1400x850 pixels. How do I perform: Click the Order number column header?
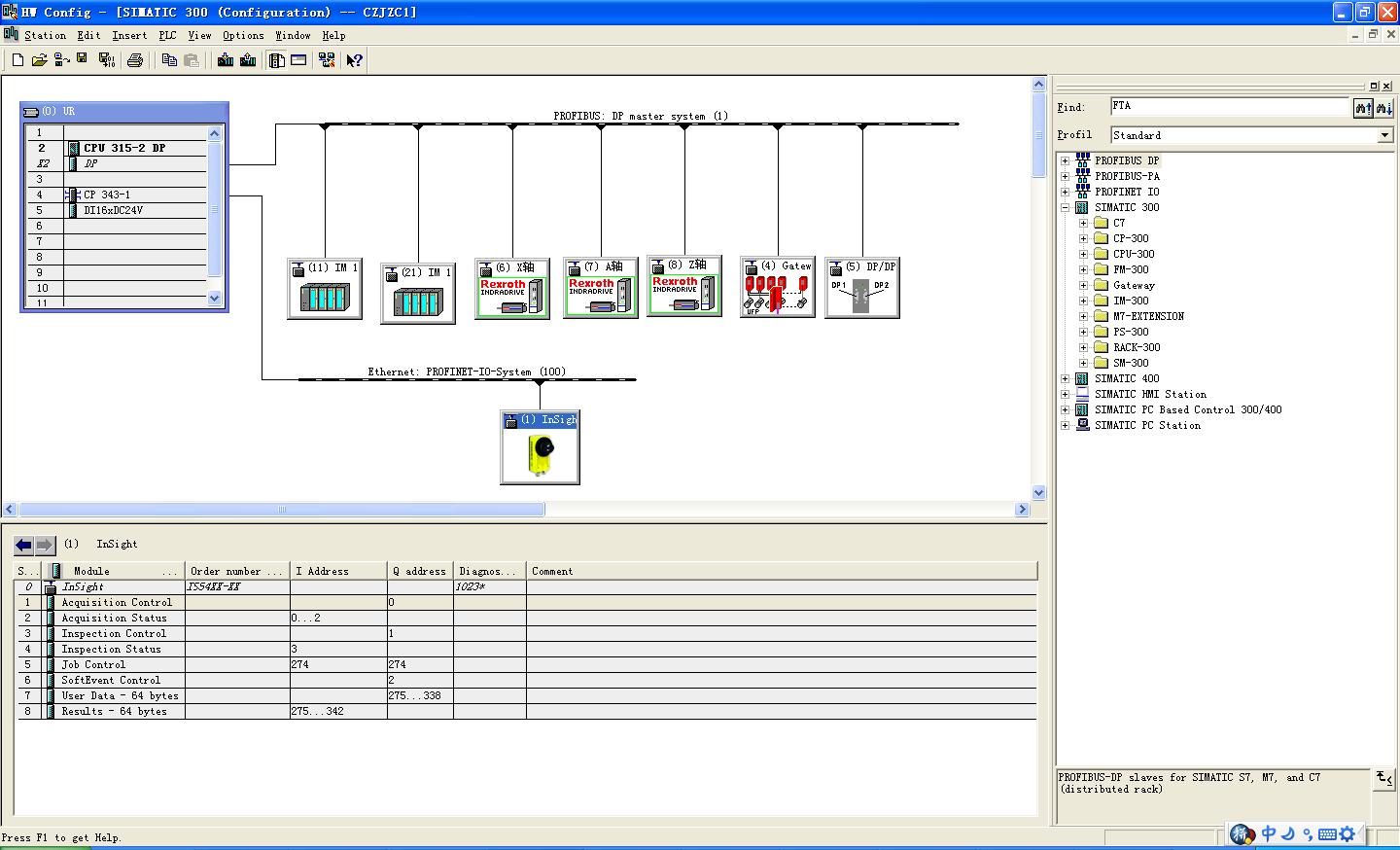tap(237, 571)
